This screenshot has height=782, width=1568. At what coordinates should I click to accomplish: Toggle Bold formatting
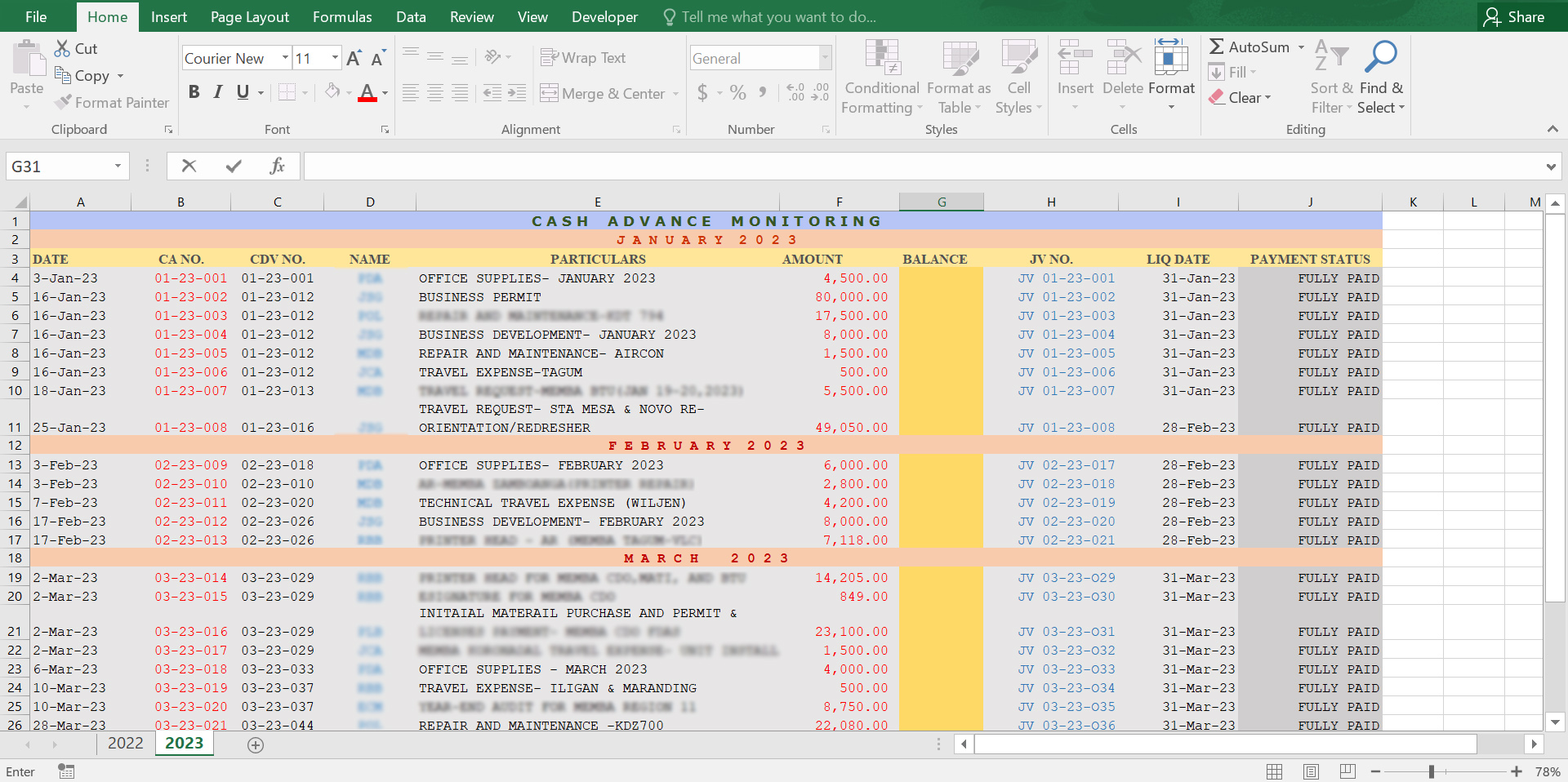pyautogui.click(x=194, y=92)
